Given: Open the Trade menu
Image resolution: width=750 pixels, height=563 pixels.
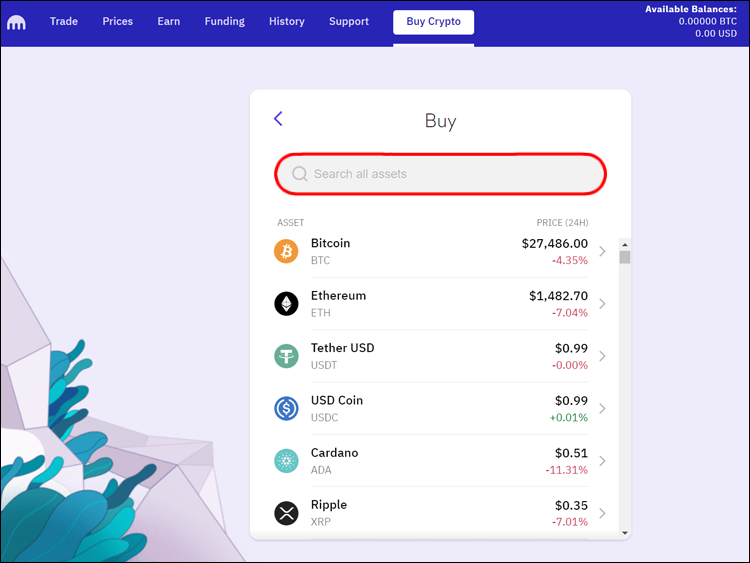Looking at the screenshot, I should tap(64, 22).
